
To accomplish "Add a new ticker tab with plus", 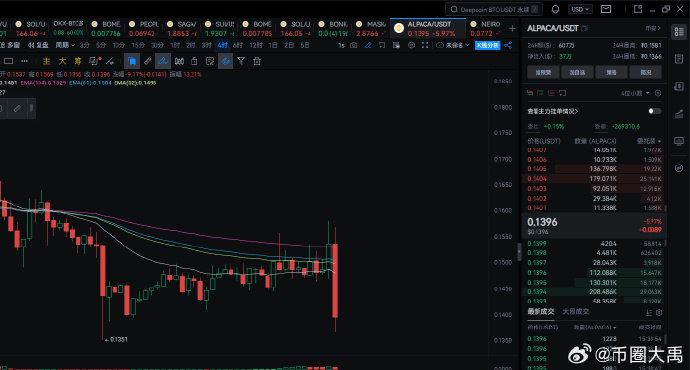I will point(512,29).
